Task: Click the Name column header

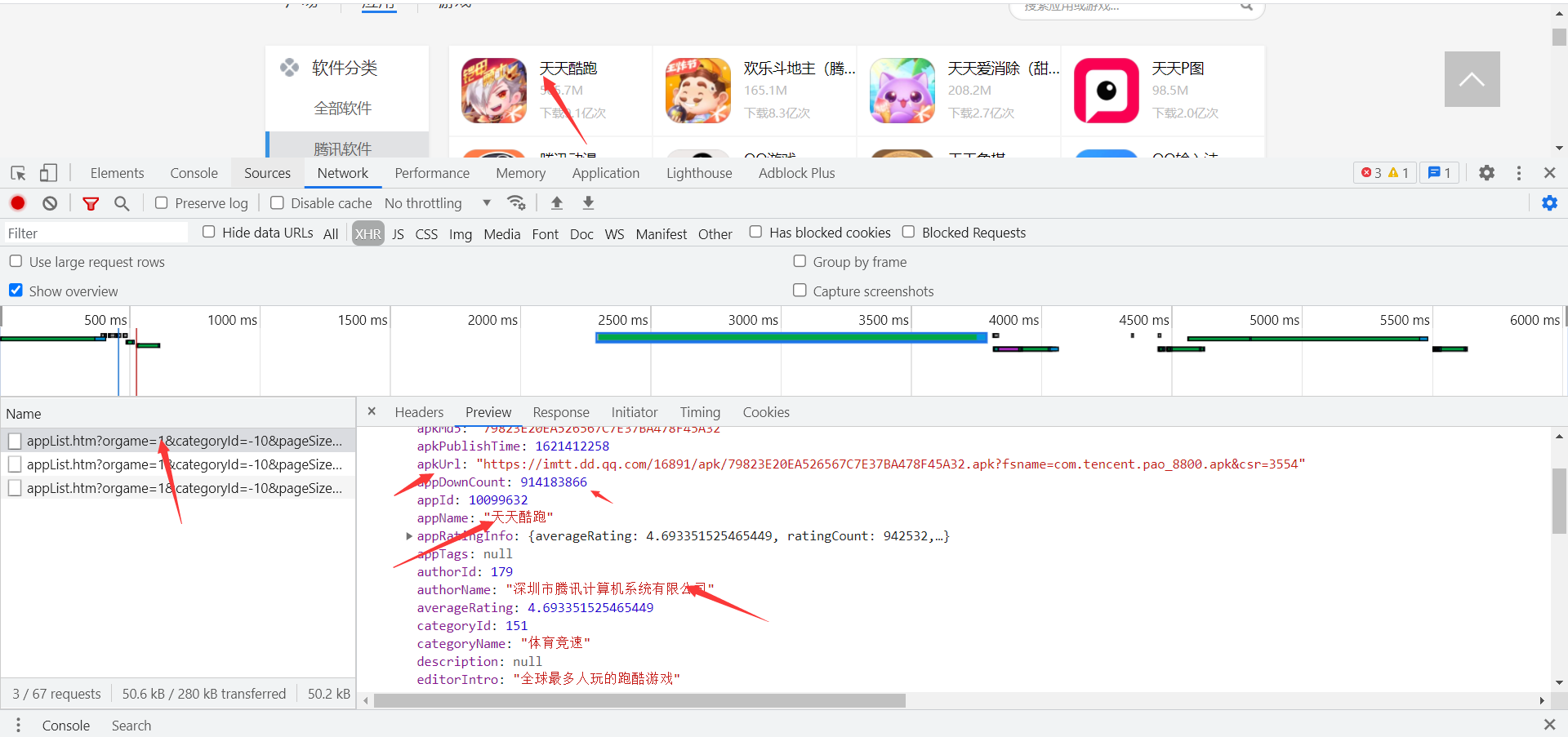Action: [x=178, y=414]
